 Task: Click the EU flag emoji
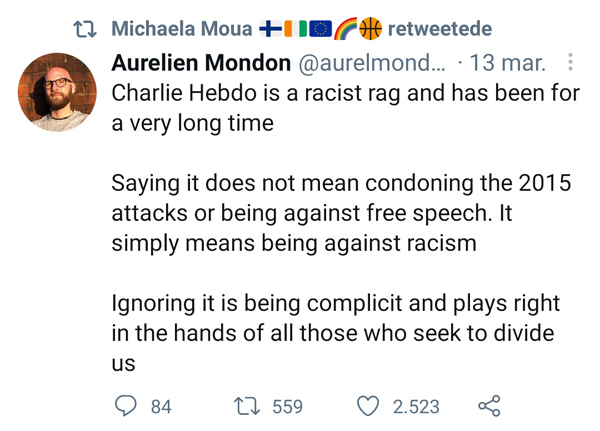click(321, 26)
